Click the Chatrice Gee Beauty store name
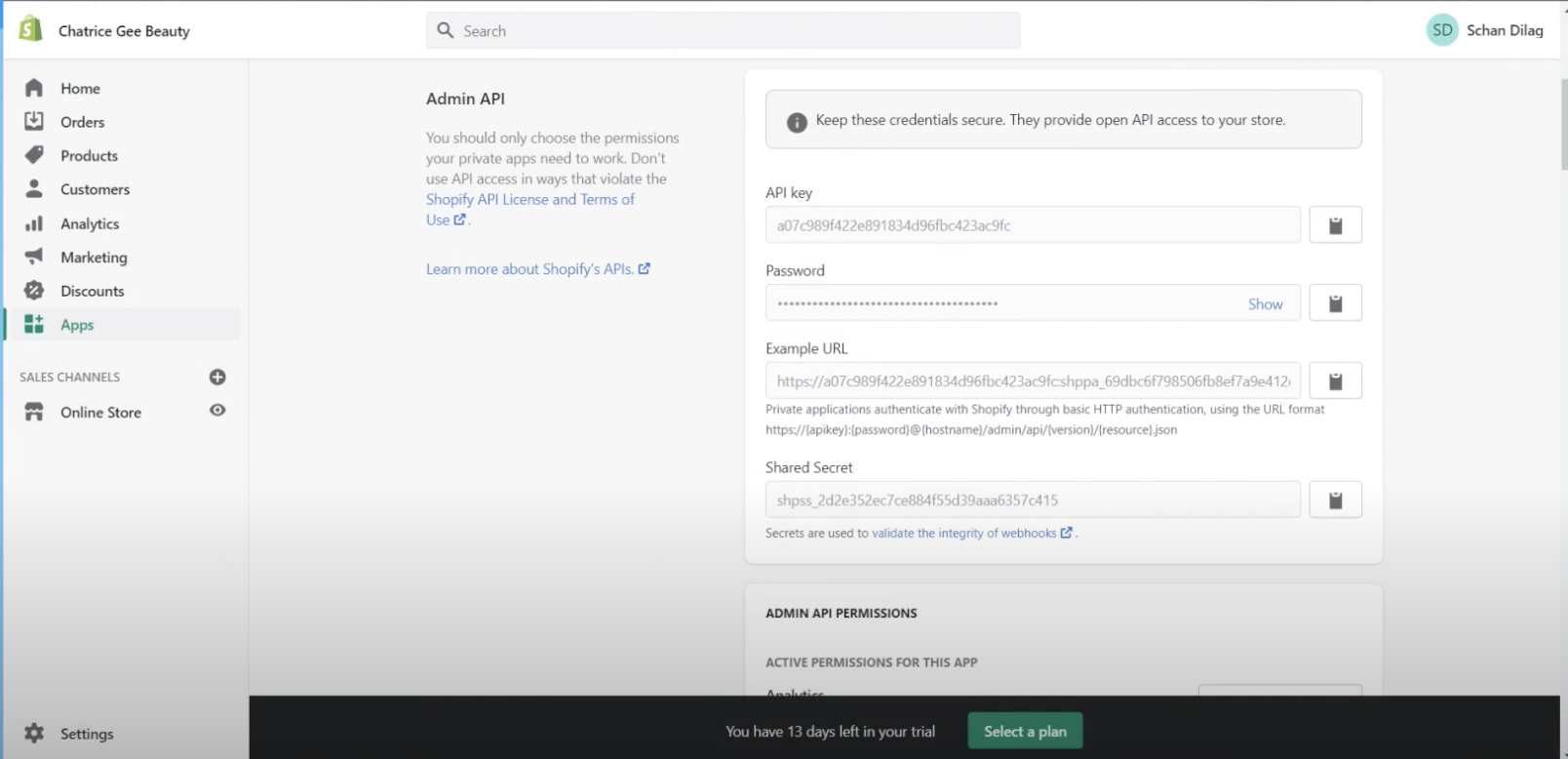This screenshot has width=1568, height=759. coord(124,30)
